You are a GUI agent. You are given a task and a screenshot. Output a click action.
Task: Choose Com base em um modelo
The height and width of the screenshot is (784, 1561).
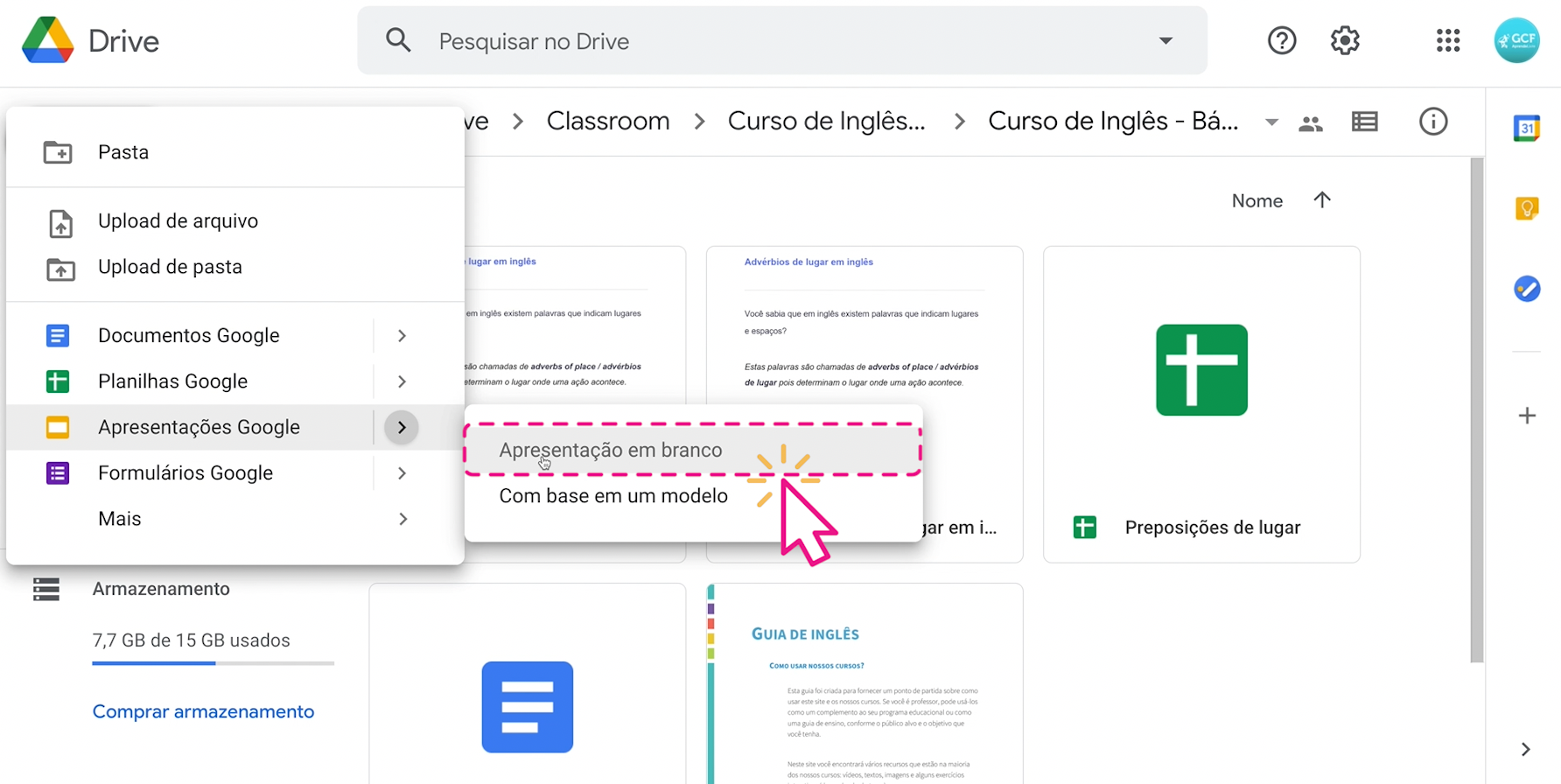coord(693,496)
